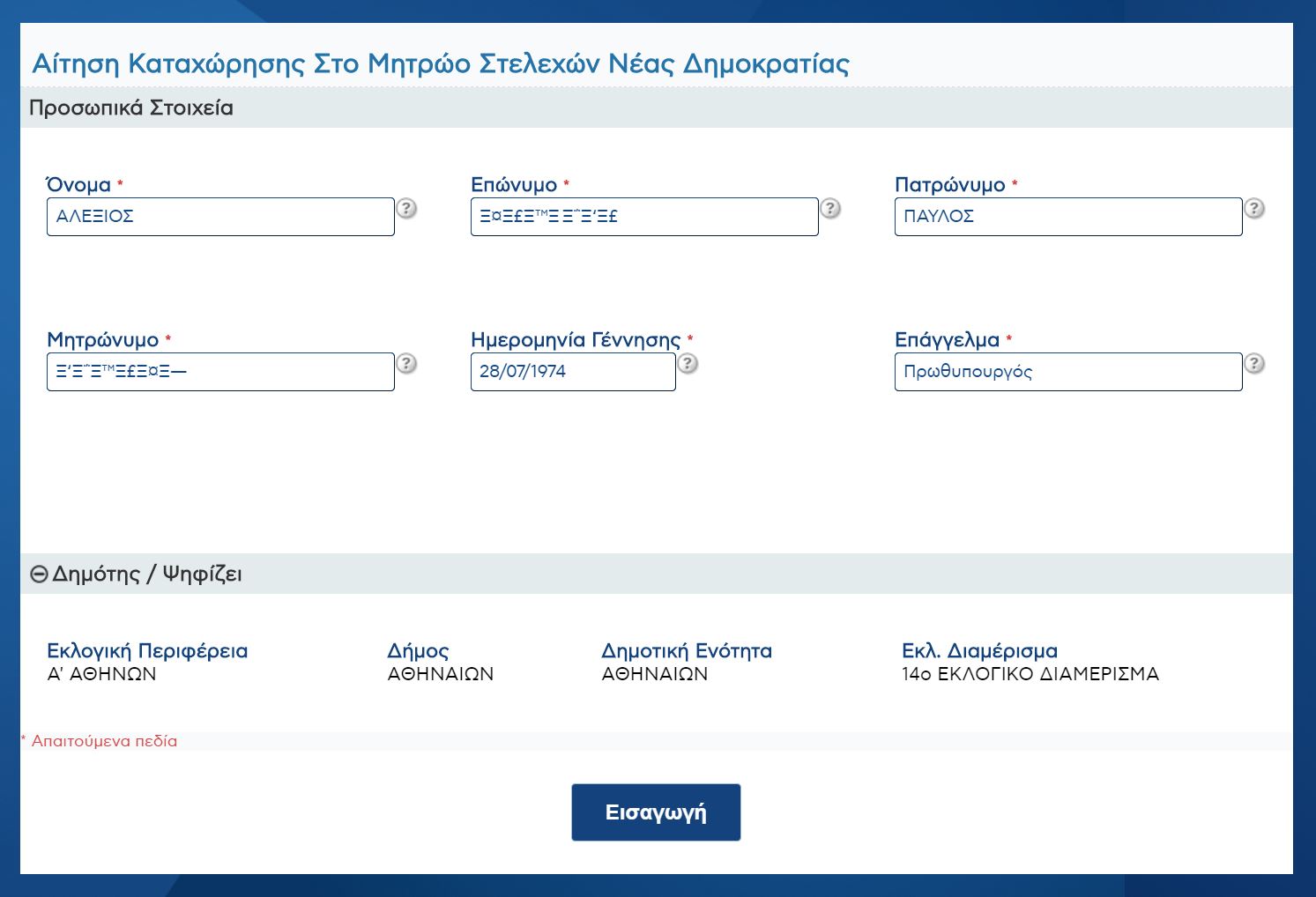Click the 14ο ΕΚΛΟΓΙΚΟ ΔΙΑΜΕΡΙΣΜΑ value
Image resolution: width=1316 pixels, height=897 pixels.
(1030, 674)
